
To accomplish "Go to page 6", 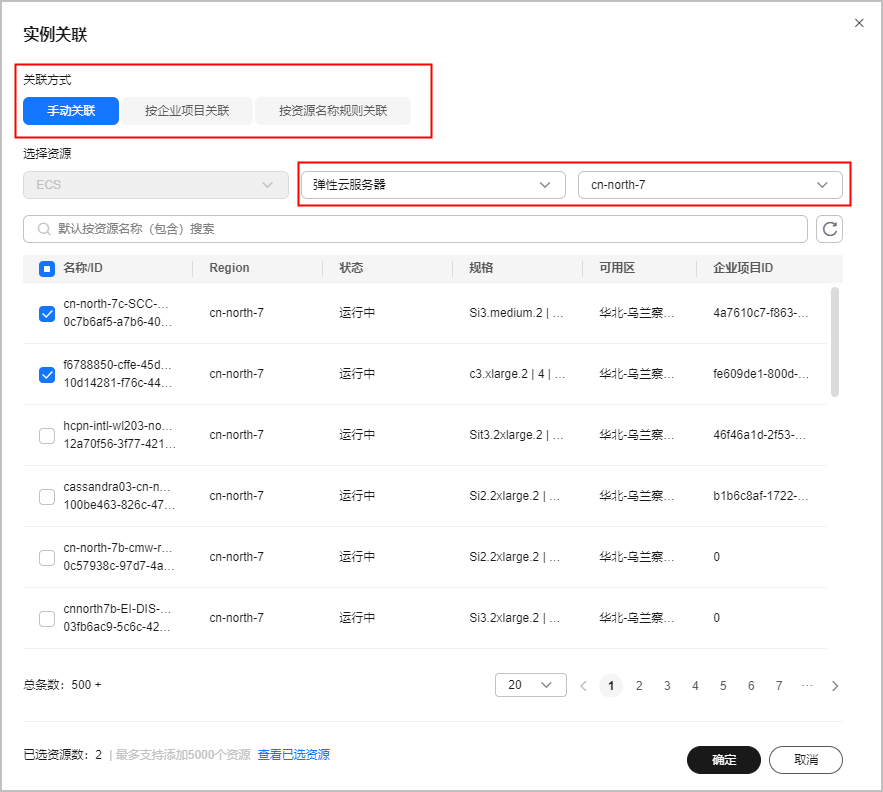I will pos(751,686).
